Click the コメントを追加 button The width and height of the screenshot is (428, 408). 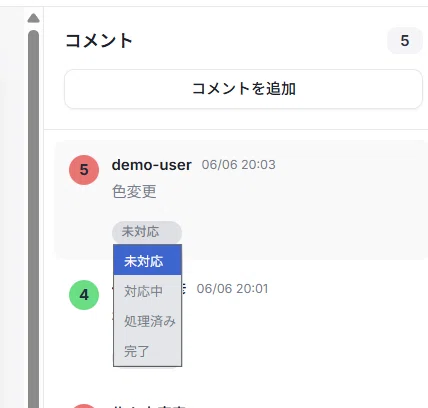coord(243,89)
